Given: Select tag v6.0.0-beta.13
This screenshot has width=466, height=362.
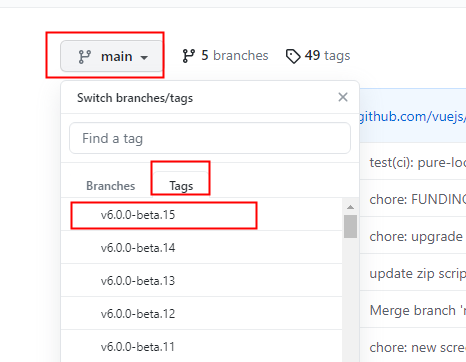Looking at the screenshot, I should coord(202,280).
